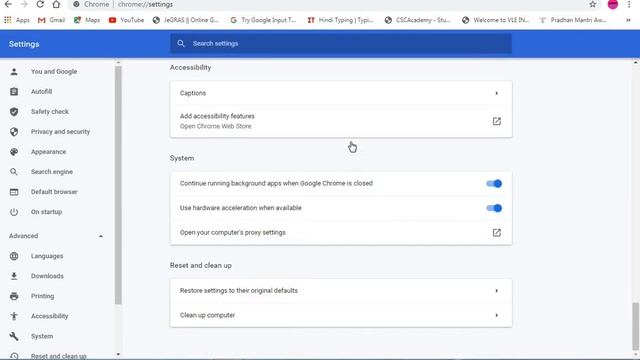The width and height of the screenshot is (640, 360).
Task: Open the Pradhan Mantri bookmark
Action: [x=573, y=20]
